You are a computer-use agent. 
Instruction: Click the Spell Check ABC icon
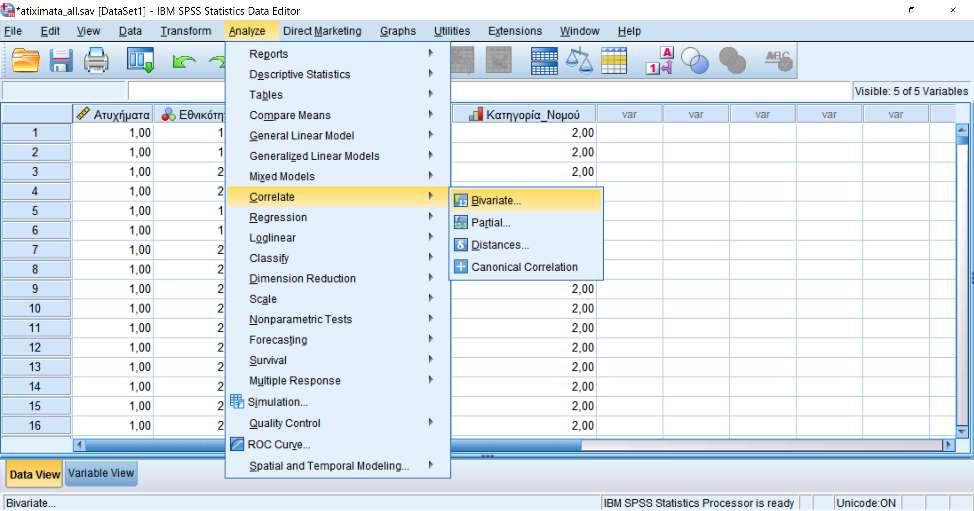(778, 61)
